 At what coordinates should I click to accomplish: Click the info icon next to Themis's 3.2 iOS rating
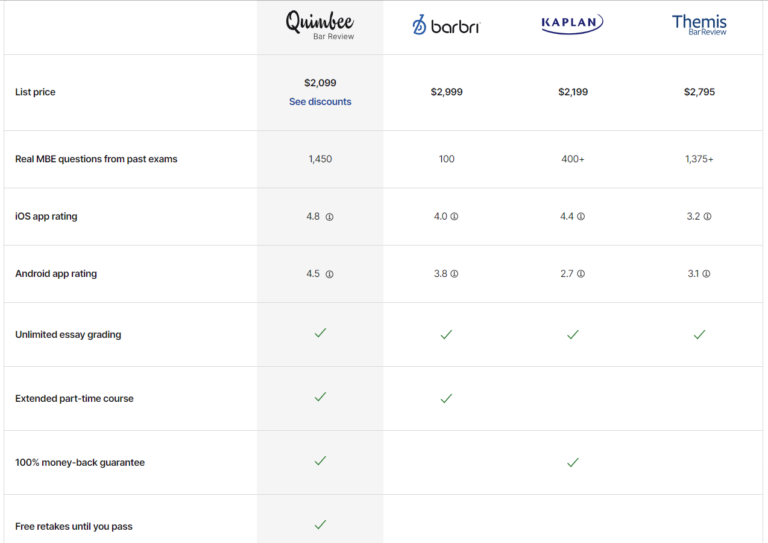coord(708,216)
